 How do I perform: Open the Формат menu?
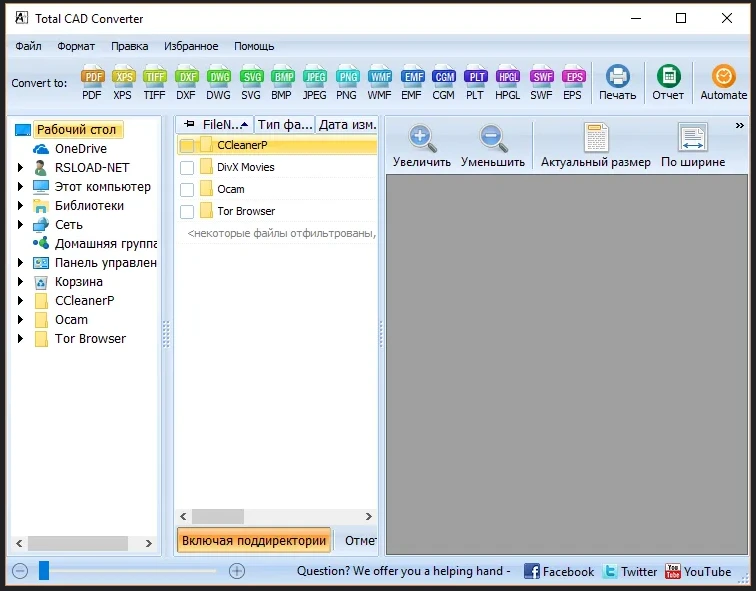point(76,46)
